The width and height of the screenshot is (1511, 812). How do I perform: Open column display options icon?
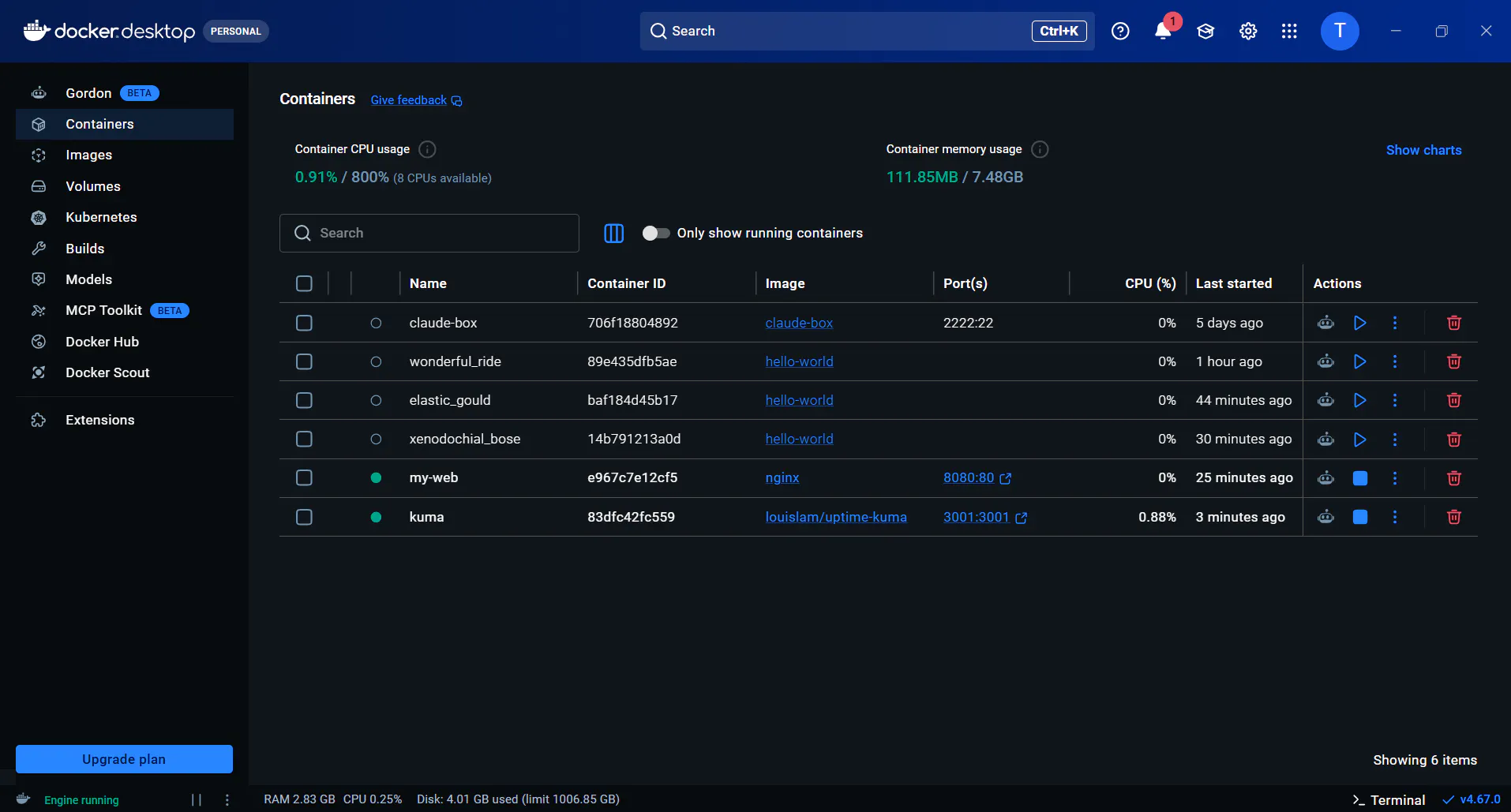pos(614,233)
